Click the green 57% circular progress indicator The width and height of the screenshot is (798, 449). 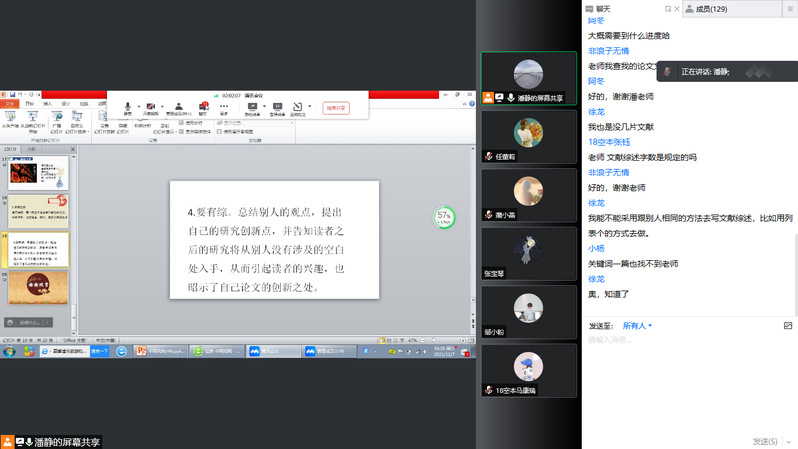click(x=444, y=216)
